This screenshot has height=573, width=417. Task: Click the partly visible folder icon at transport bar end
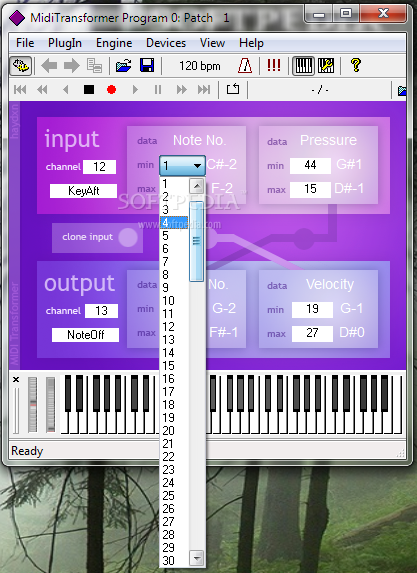401,90
